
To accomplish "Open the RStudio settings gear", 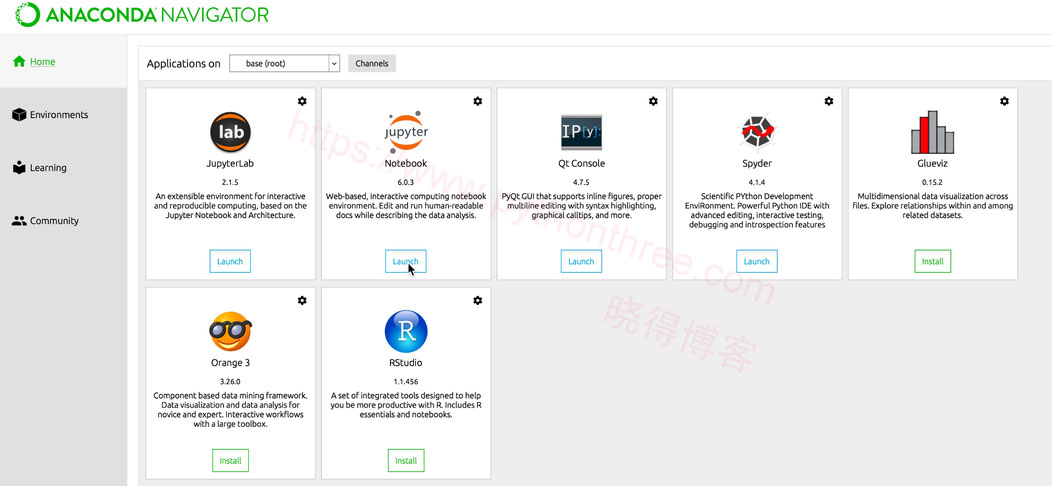I will click(x=478, y=300).
